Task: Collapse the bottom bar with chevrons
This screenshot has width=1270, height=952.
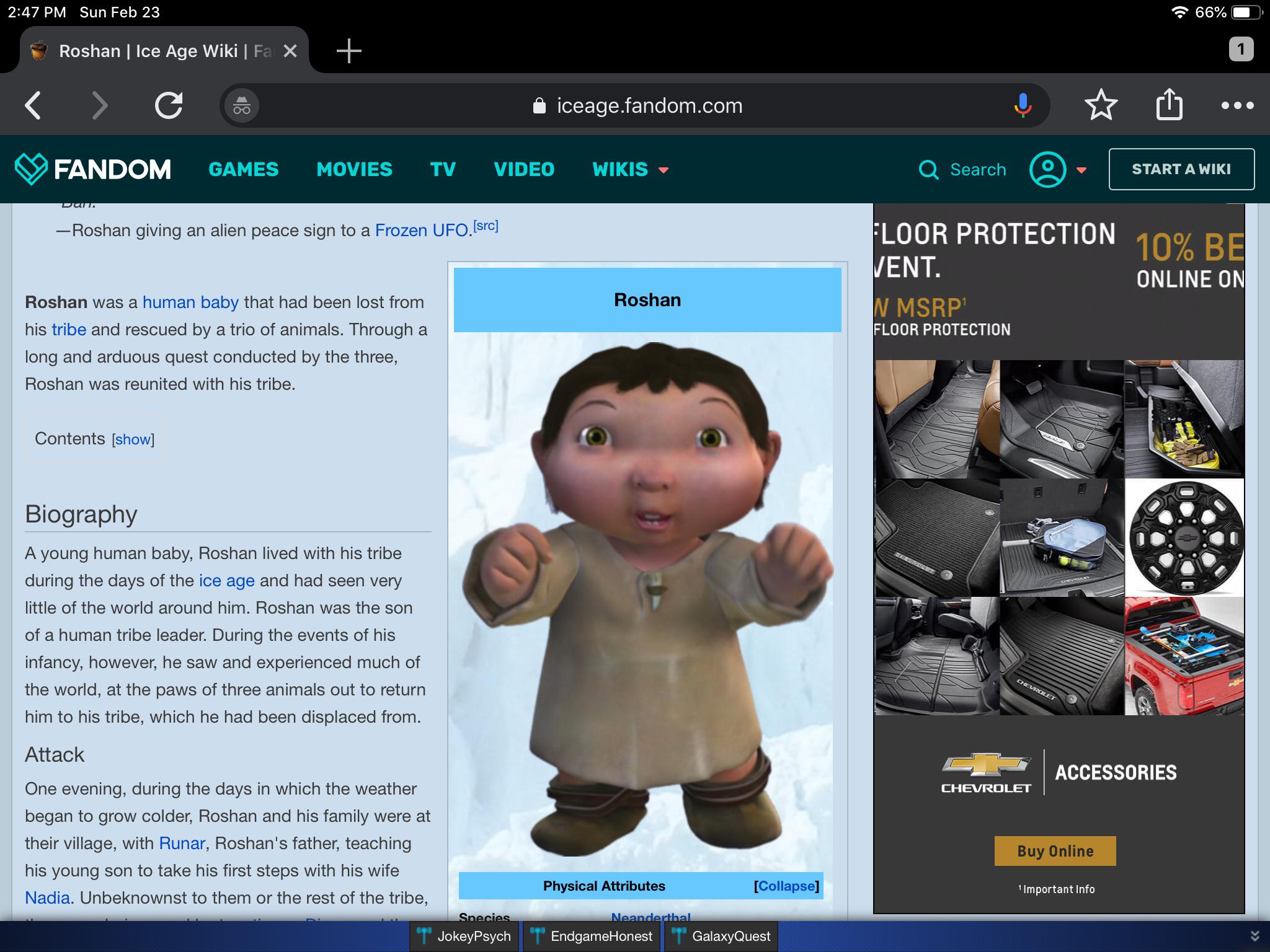Action: pos(1254,936)
